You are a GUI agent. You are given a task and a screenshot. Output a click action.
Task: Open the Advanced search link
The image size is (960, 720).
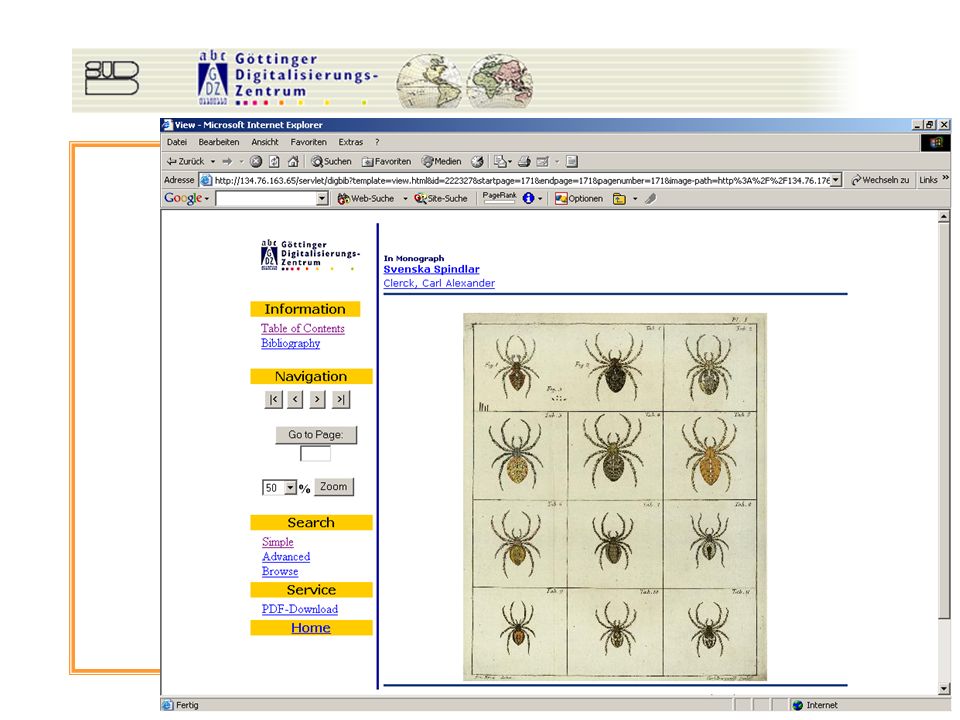pos(286,557)
